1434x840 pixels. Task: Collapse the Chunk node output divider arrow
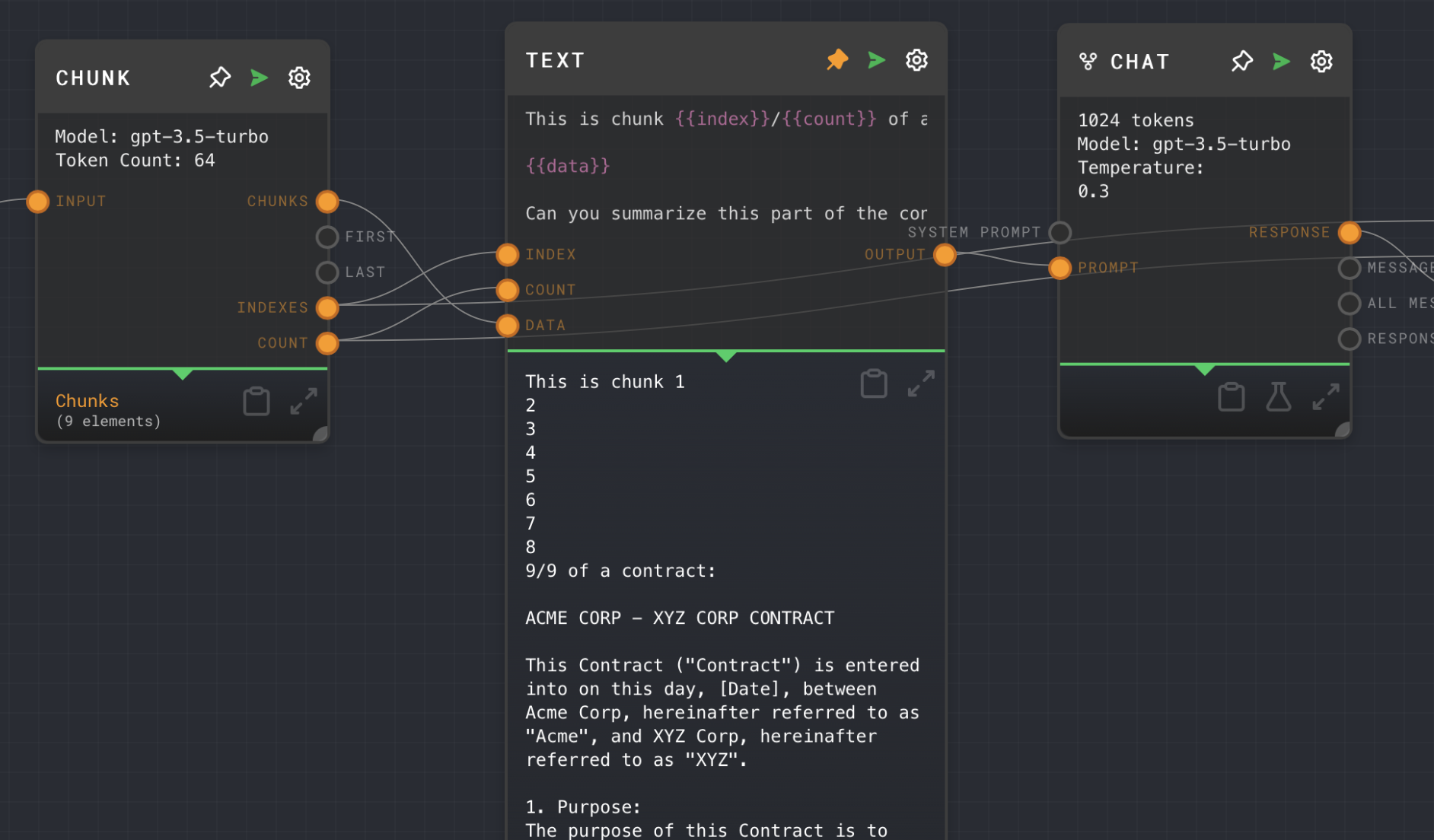click(183, 374)
